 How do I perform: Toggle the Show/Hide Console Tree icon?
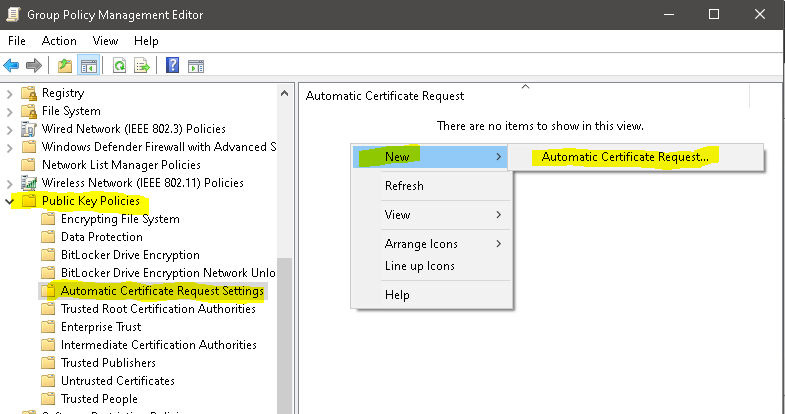(88, 66)
